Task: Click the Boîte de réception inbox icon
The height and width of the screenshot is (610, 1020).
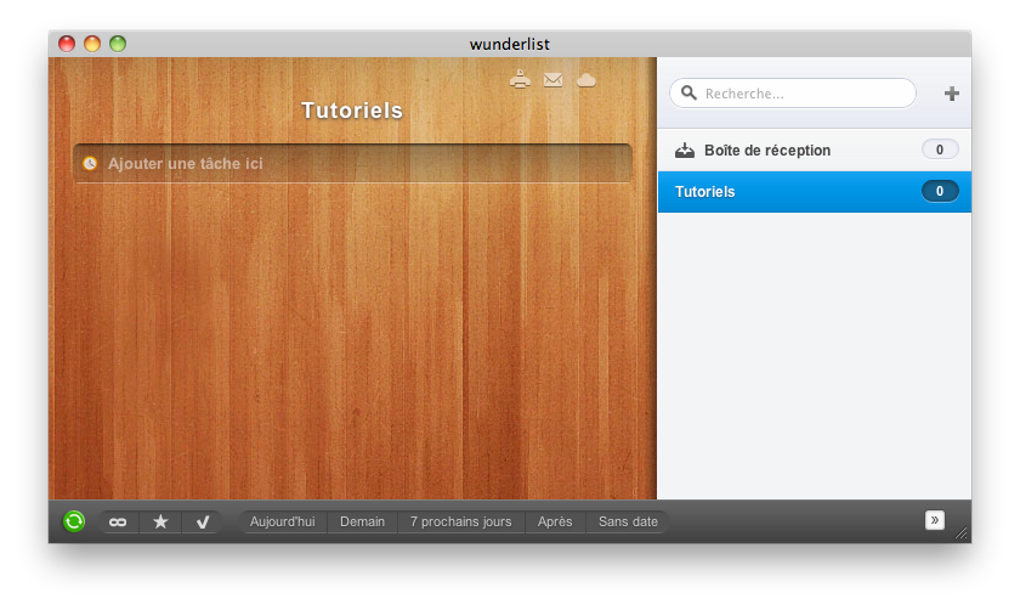Action: click(684, 150)
